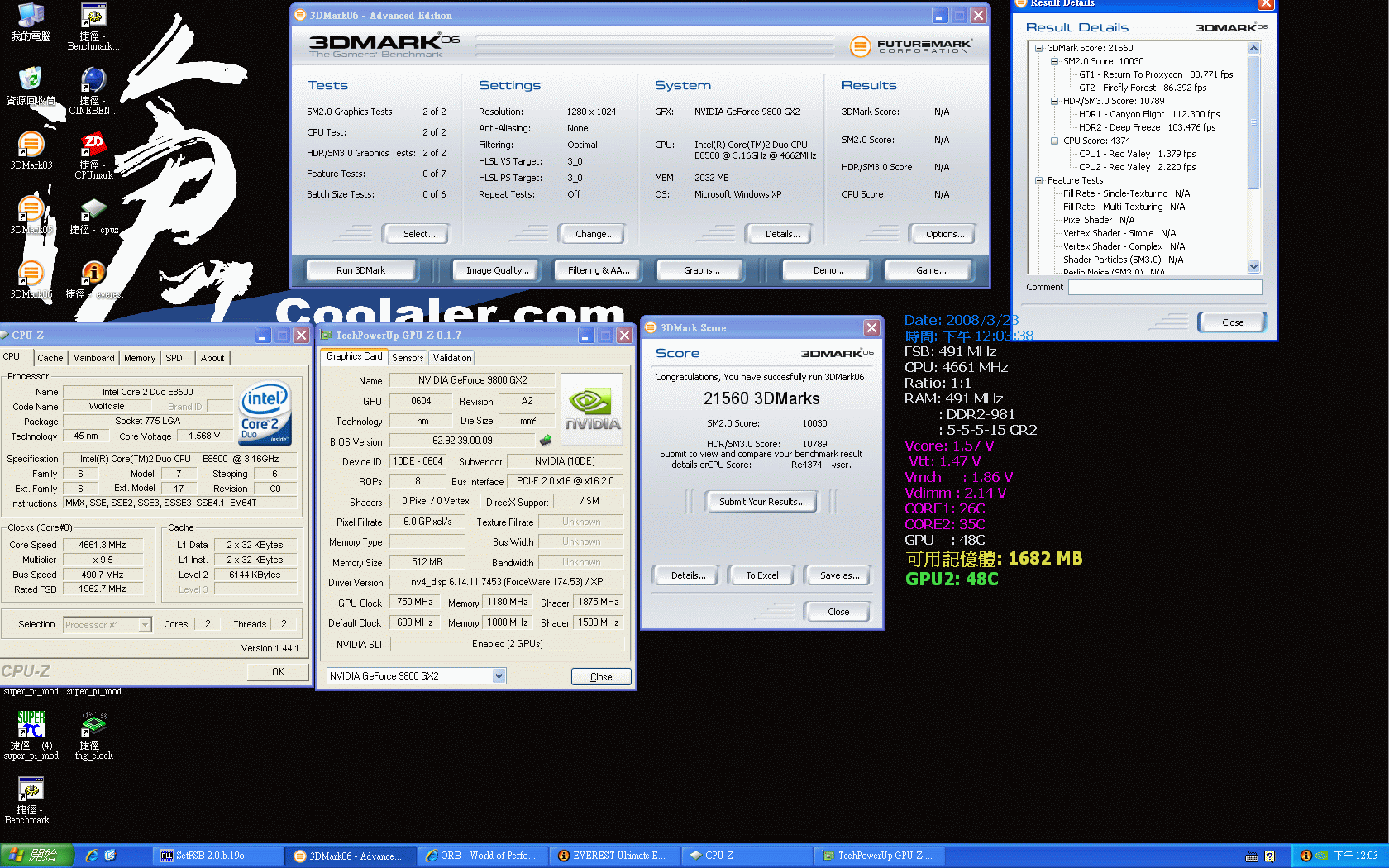Image resolution: width=1389 pixels, height=868 pixels.
Task: Click the Change settings button
Action: click(594, 234)
